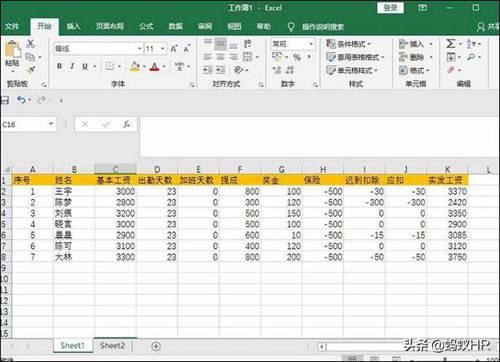Expand the number format combo box
The height and width of the screenshot is (362, 500).
point(311,44)
